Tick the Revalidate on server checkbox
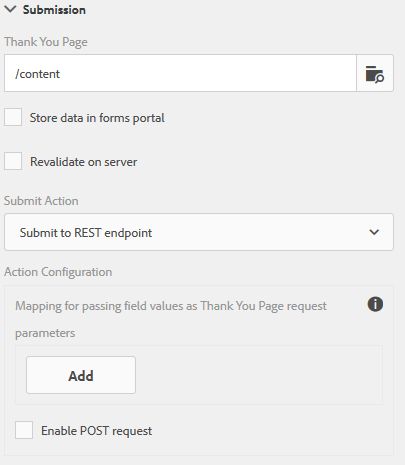This screenshot has height=465, width=405. point(13,161)
